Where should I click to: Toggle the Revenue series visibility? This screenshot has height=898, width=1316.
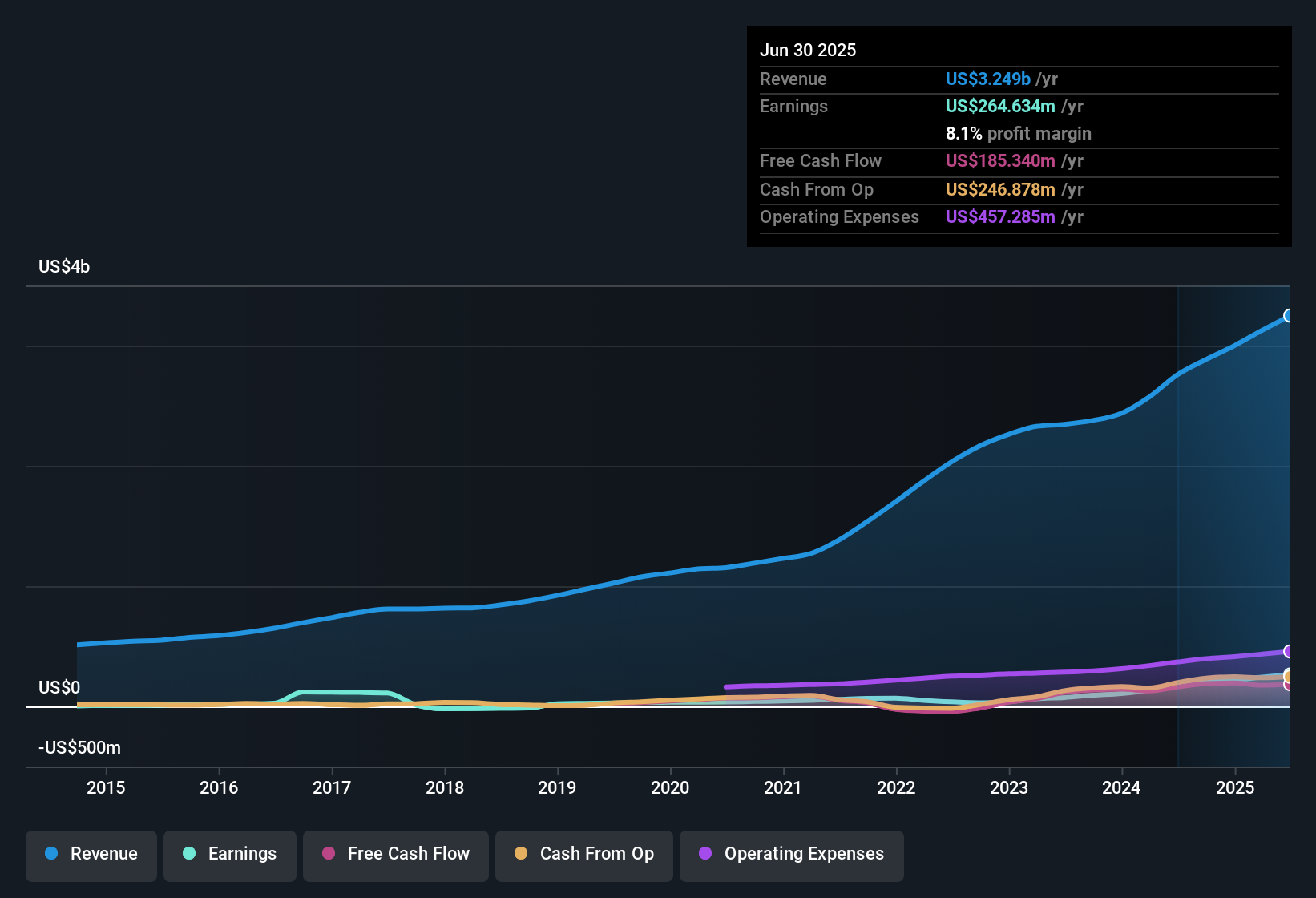click(91, 854)
